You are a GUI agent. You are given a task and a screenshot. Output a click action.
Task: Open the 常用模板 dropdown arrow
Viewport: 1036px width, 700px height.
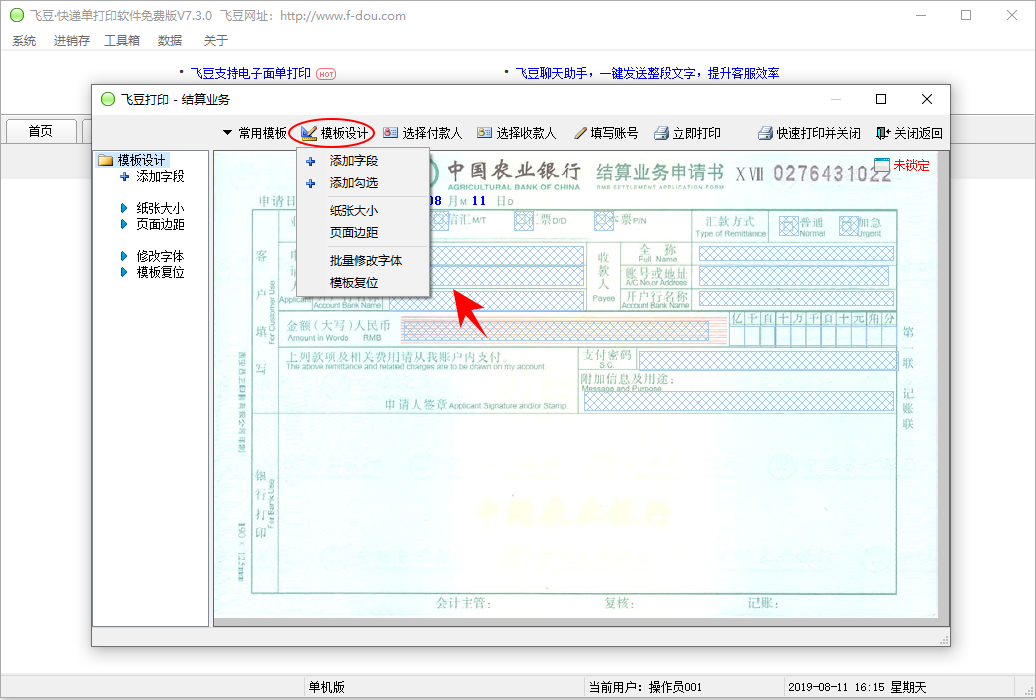tap(227, 133)
